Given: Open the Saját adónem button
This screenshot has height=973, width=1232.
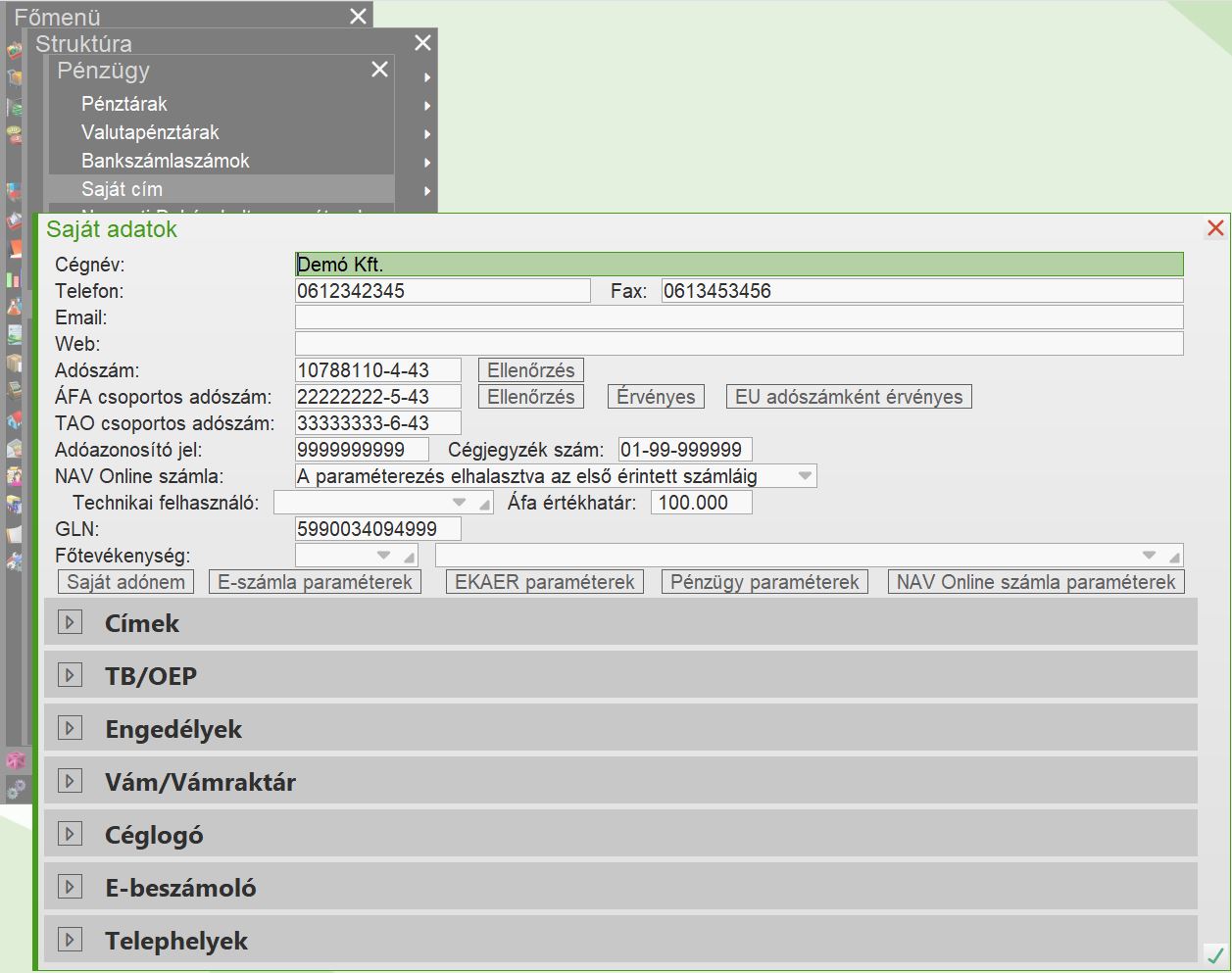Looking at the screenshot, I should (125, 582).
